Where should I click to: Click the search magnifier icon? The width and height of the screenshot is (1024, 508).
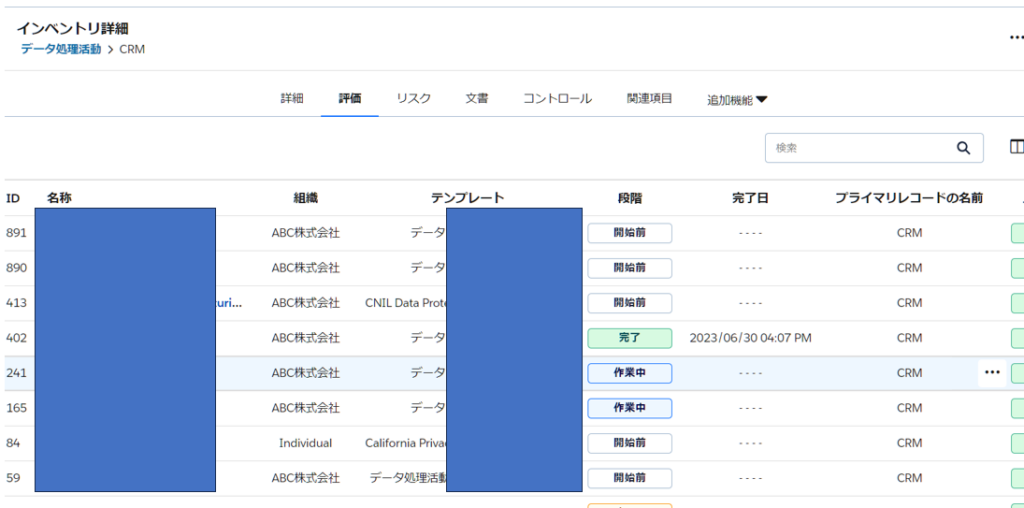click(x=963, y=148)
